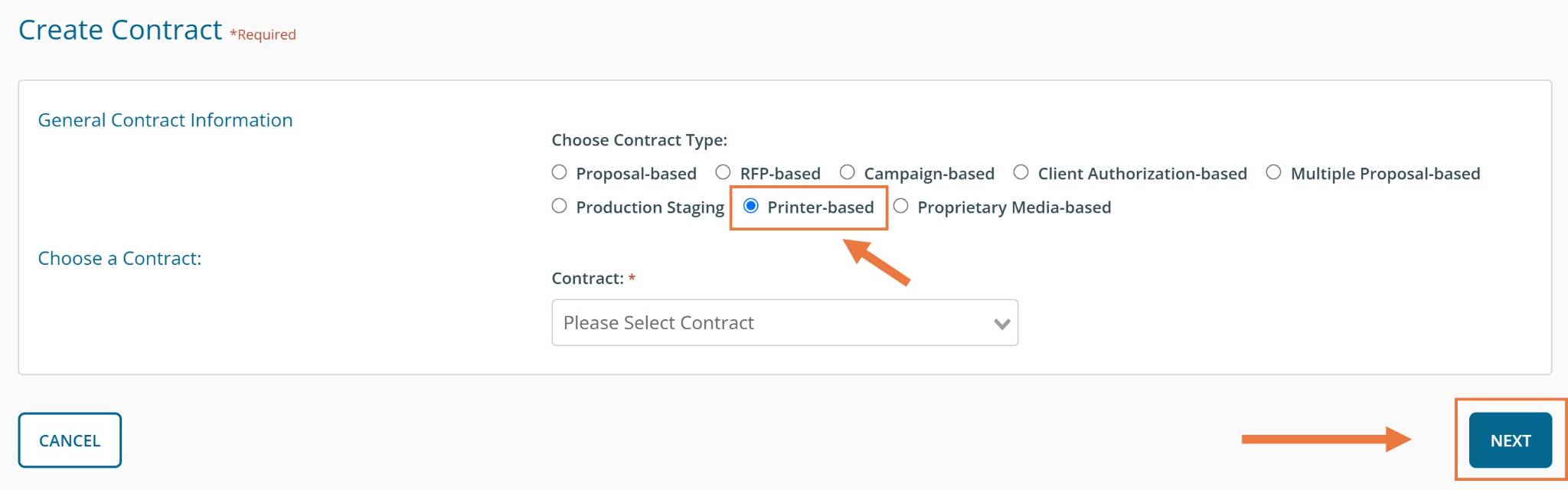The height and width of the screenshot is (490, 1568).
Task: Select the Proposal-based contract type
Action: pyautogui.click(x=560, y=172)
